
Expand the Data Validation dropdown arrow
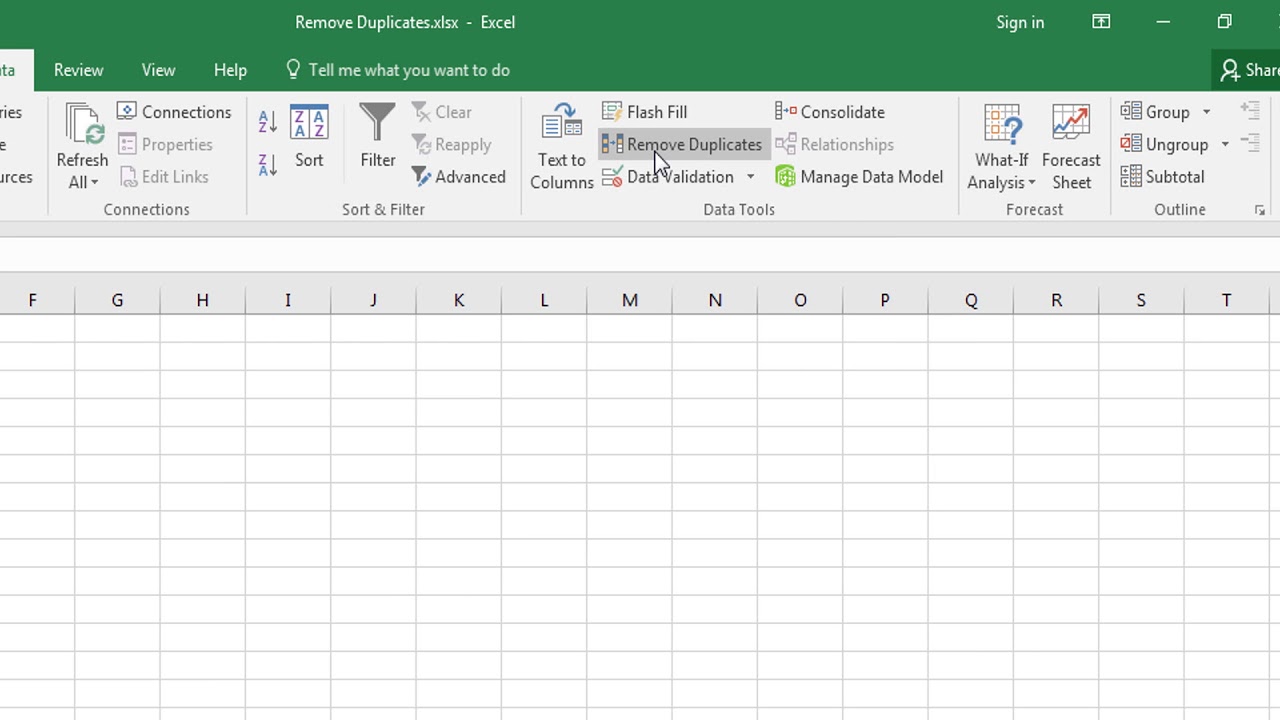750,177
